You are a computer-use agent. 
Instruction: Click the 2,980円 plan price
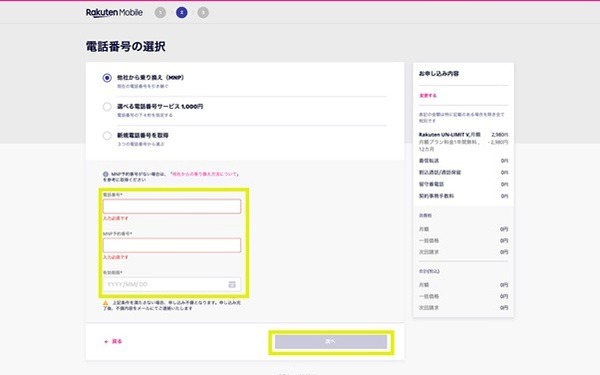tap(500, 135)
